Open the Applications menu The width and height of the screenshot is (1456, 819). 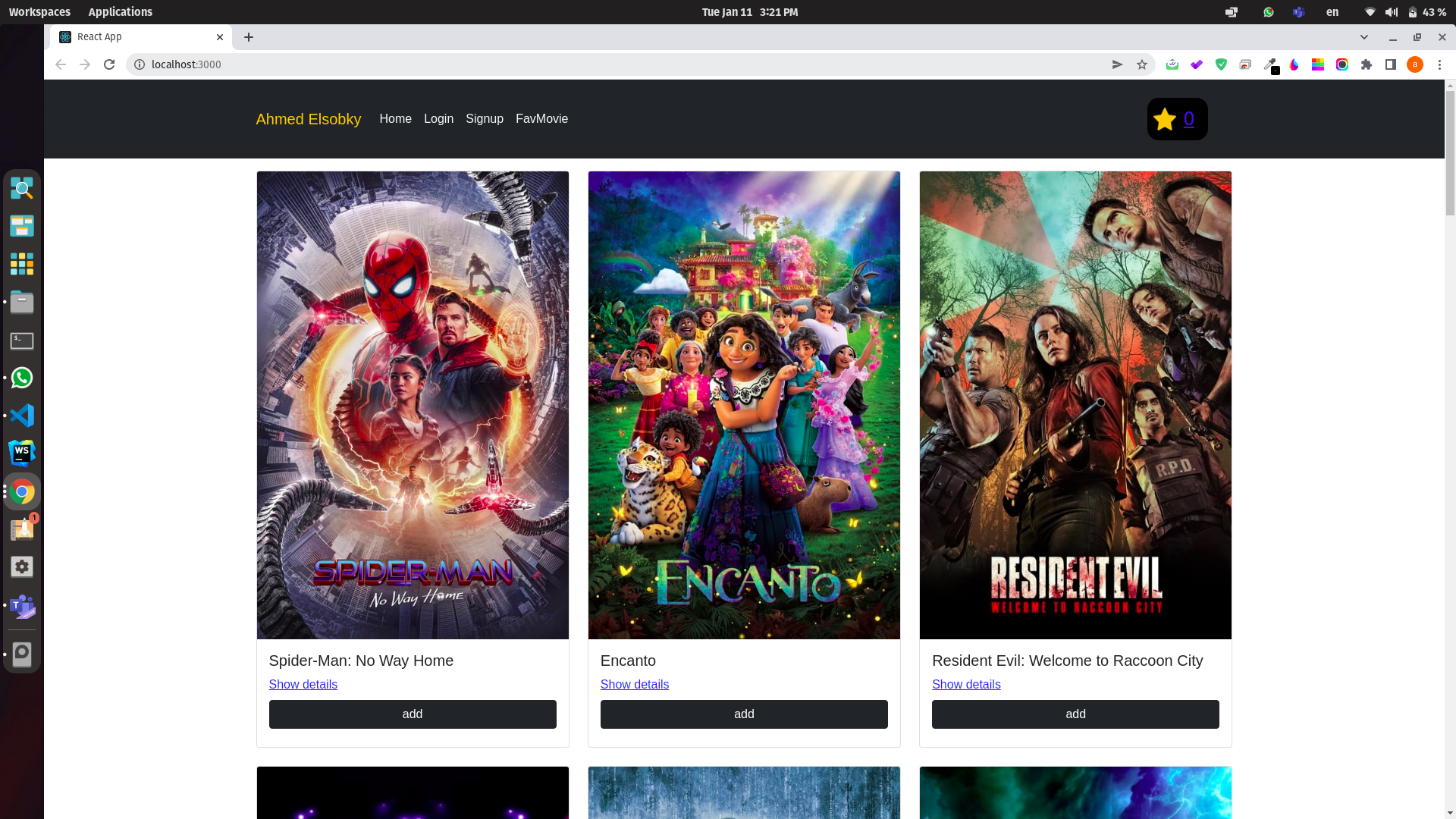[120, 11]
